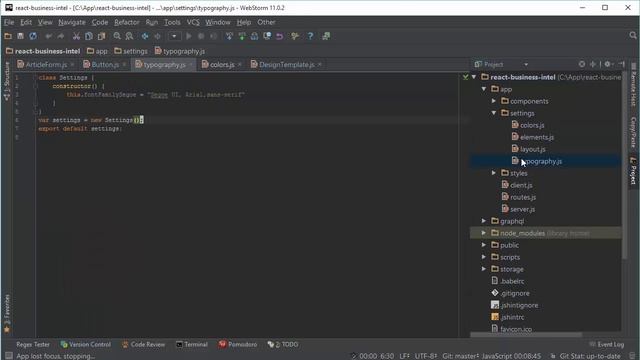Click the Run play icon
Viewport: 640px width, 360px height.
point(189,36)
